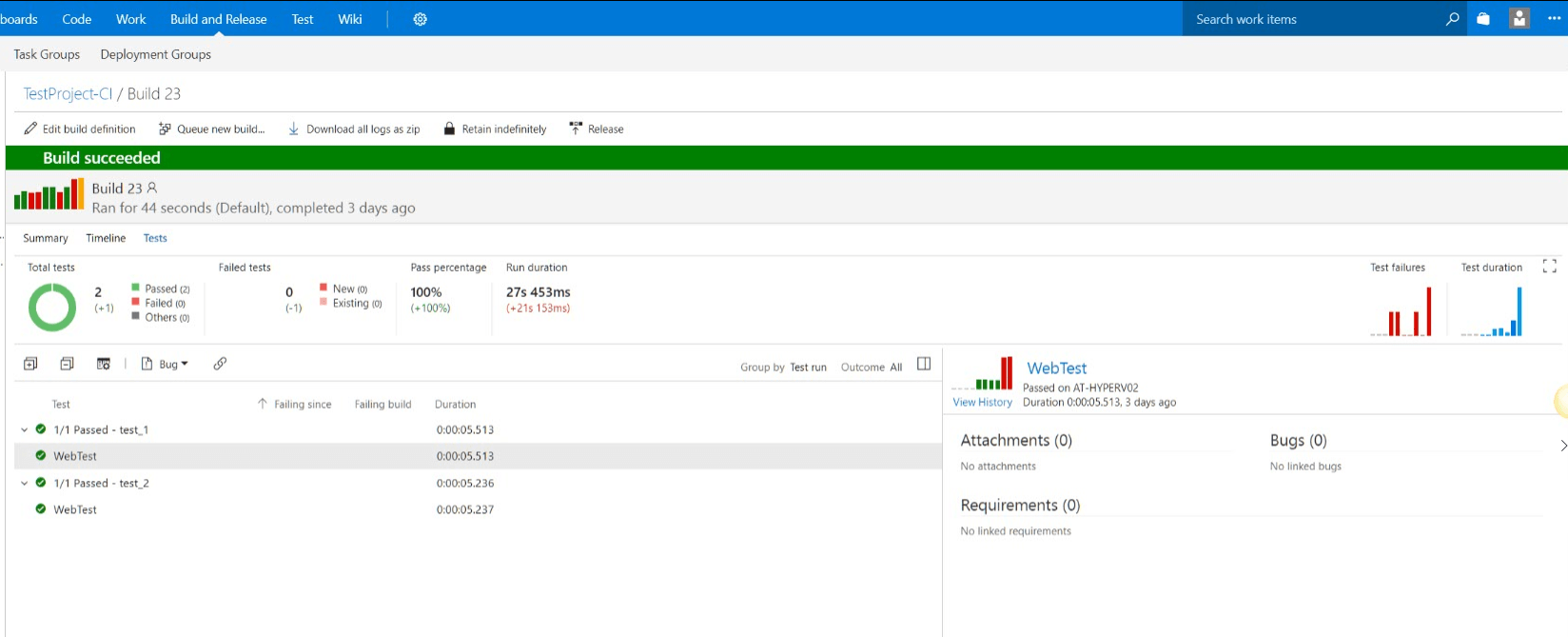Click the column options icon
This screenshot has width=1568, height=637.
pos(104,364)
